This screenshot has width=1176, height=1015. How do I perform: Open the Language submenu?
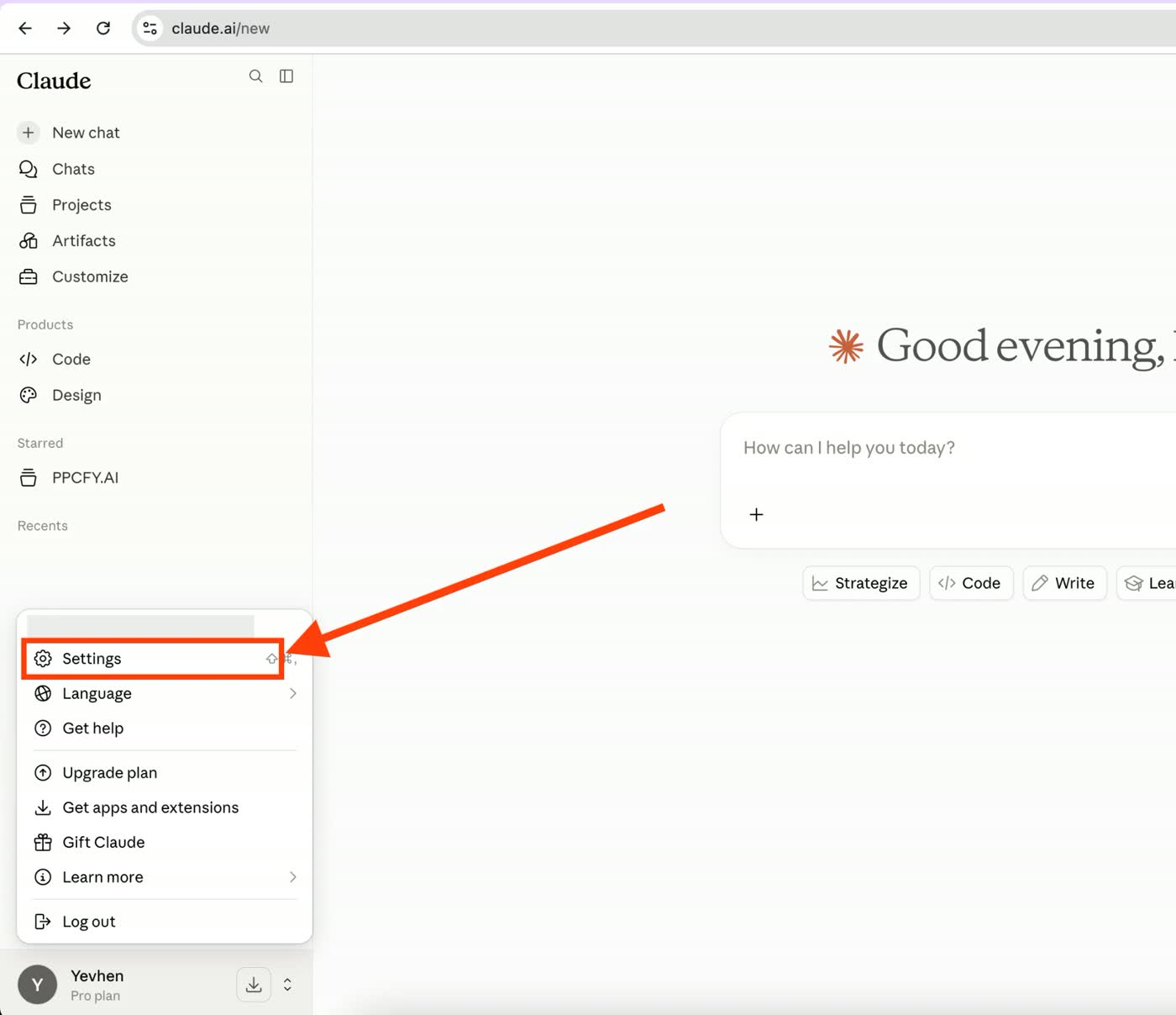pos(165,693)
